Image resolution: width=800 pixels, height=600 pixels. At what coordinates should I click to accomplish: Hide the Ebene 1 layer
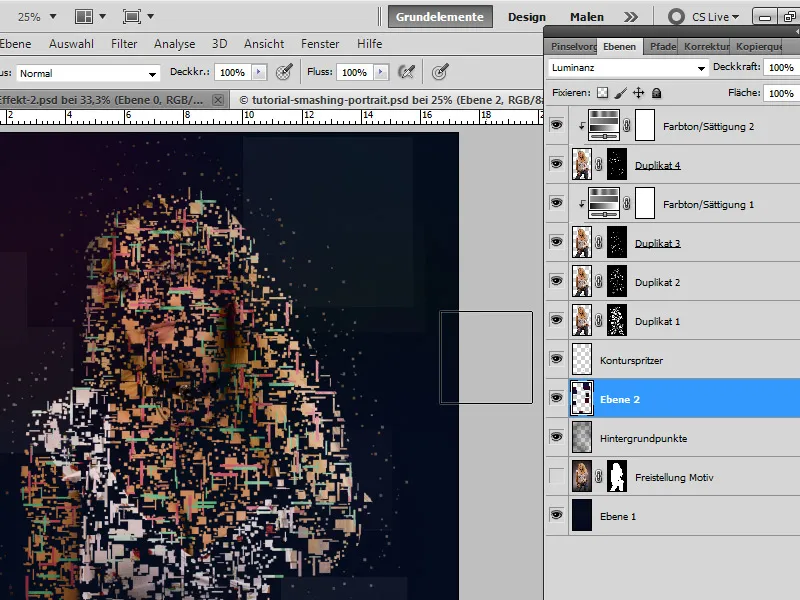click(x=557, y=516)
